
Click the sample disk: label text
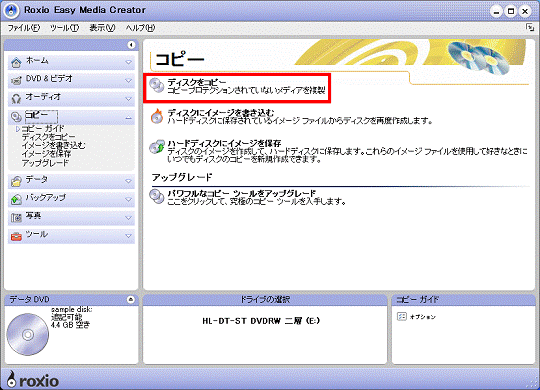tap(71, 309)
